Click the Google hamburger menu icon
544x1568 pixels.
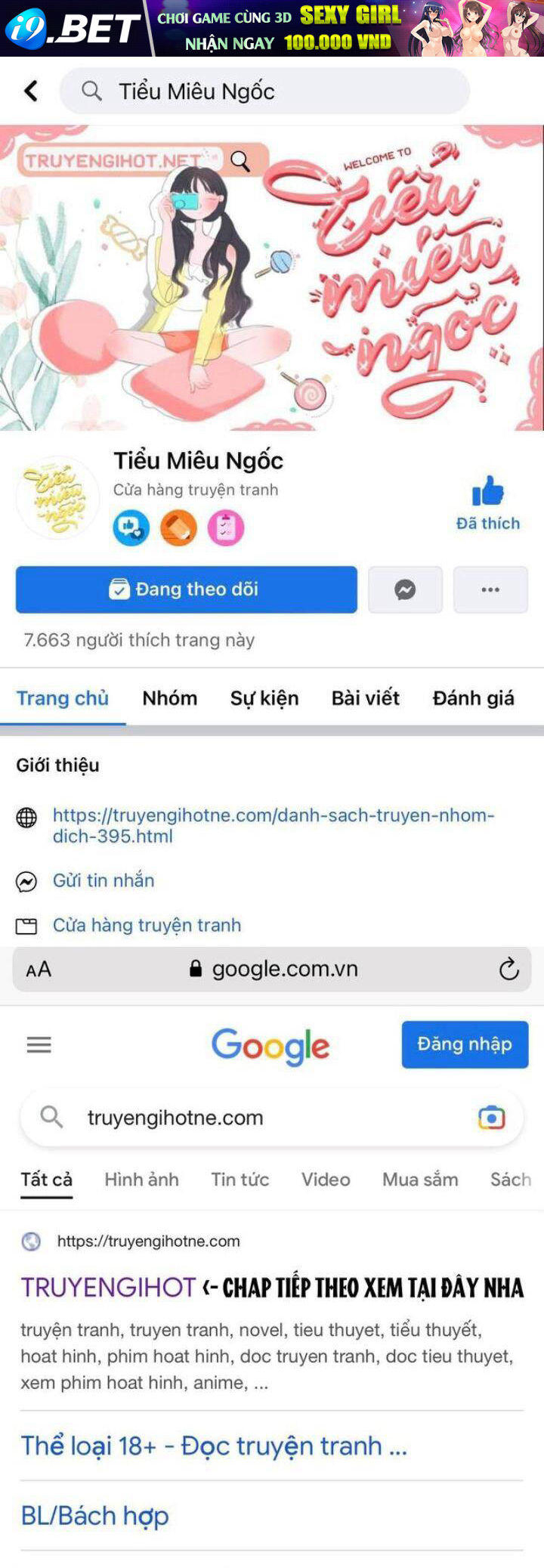tap(39, 1045)
